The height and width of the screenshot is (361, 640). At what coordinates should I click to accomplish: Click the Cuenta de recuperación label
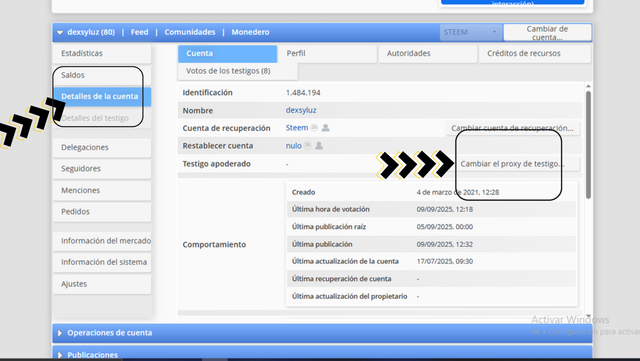click(x=227, y=128)
